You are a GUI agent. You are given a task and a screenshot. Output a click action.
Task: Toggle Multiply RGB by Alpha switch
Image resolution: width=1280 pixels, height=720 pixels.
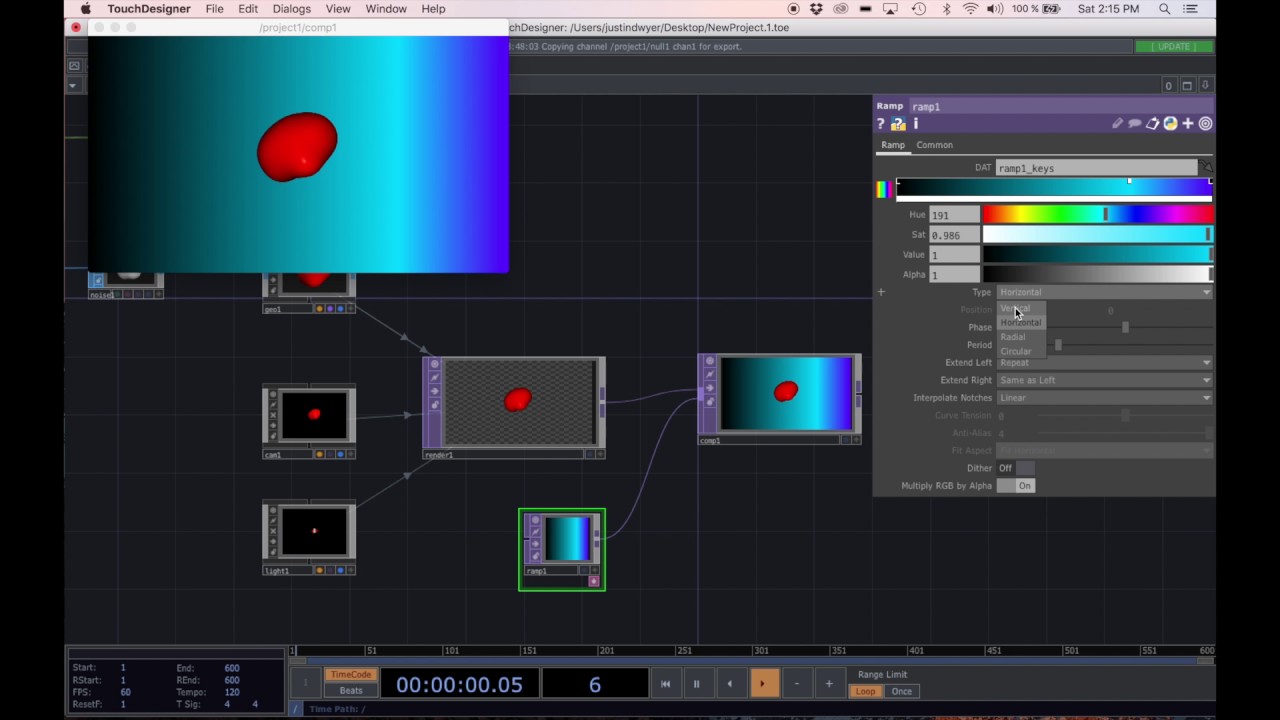1015,486
